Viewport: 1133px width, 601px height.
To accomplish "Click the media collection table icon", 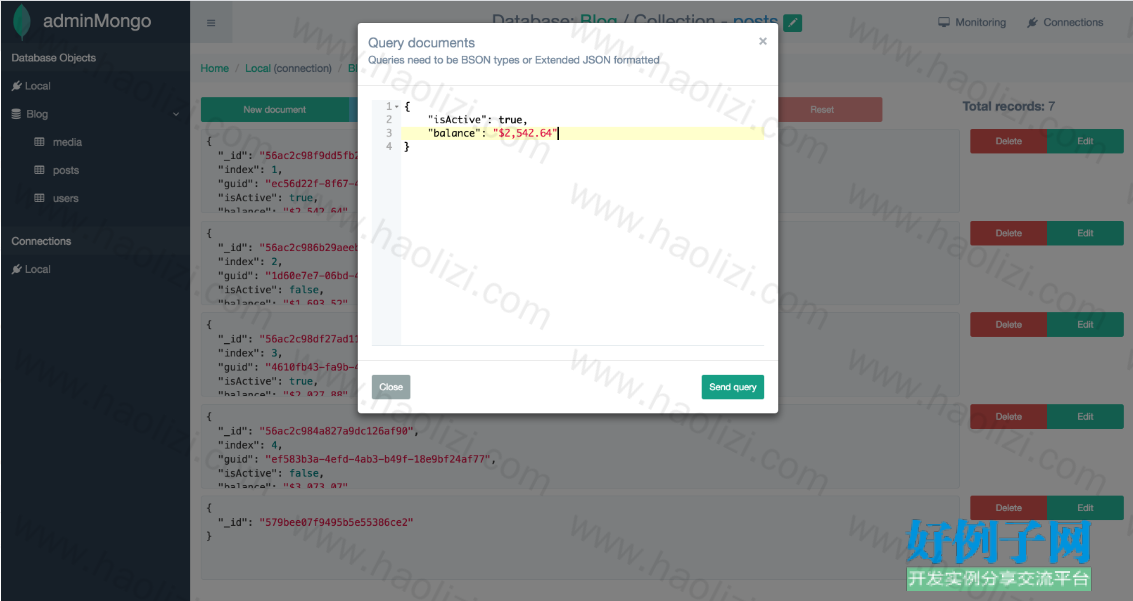I will tap(40, 142).
